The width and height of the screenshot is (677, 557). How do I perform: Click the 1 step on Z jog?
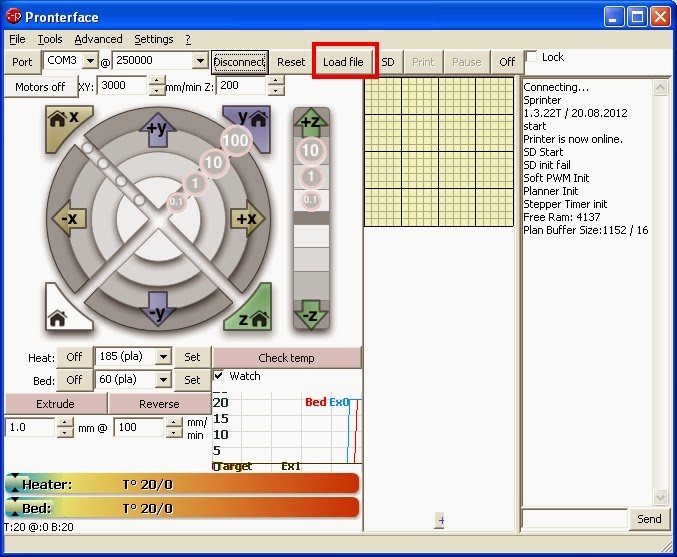pyautogui.click(x=311, y=177)
